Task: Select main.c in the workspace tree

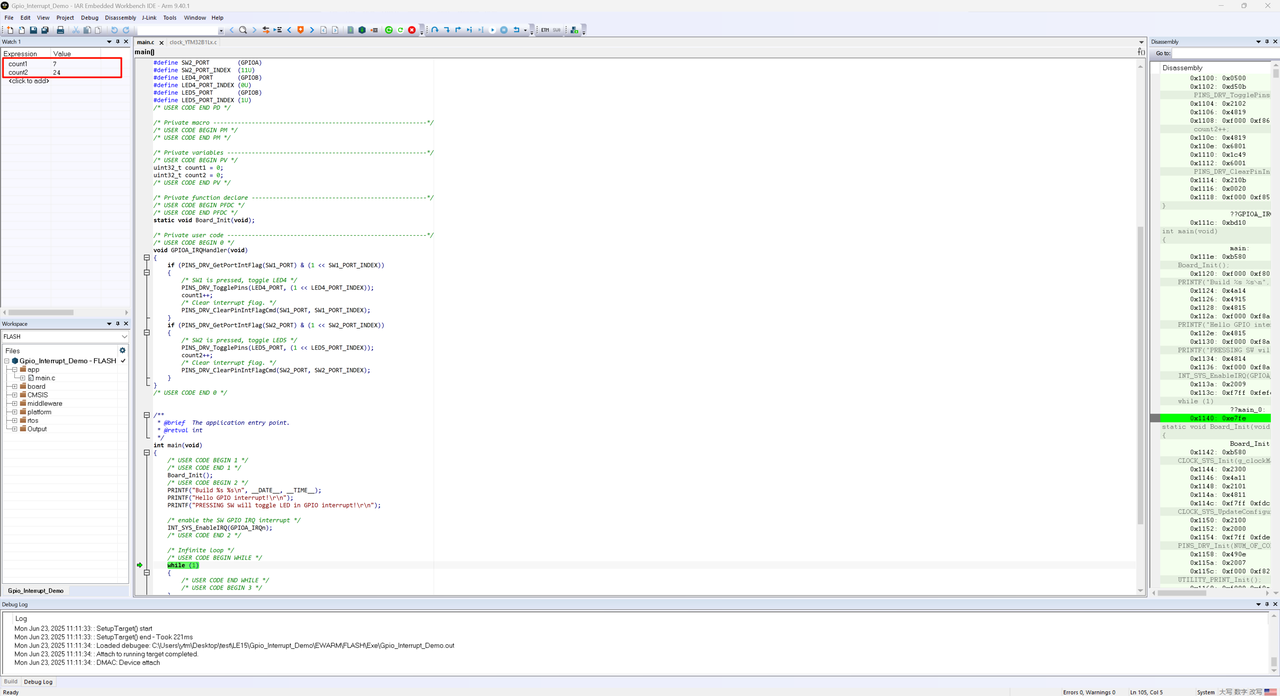Action: 45,378
